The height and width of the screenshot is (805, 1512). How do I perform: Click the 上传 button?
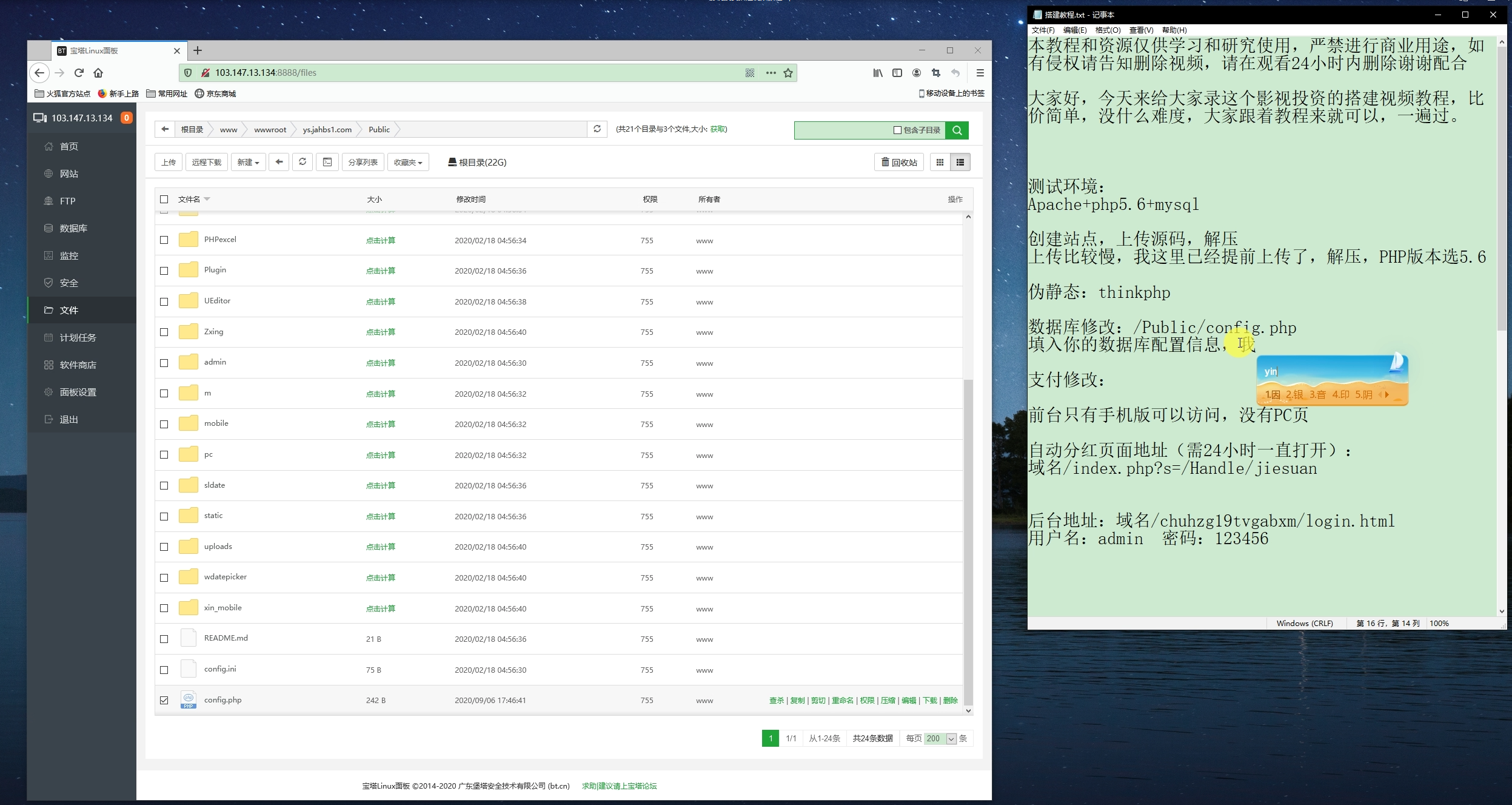pyautogui.click(x=169, y=162)
